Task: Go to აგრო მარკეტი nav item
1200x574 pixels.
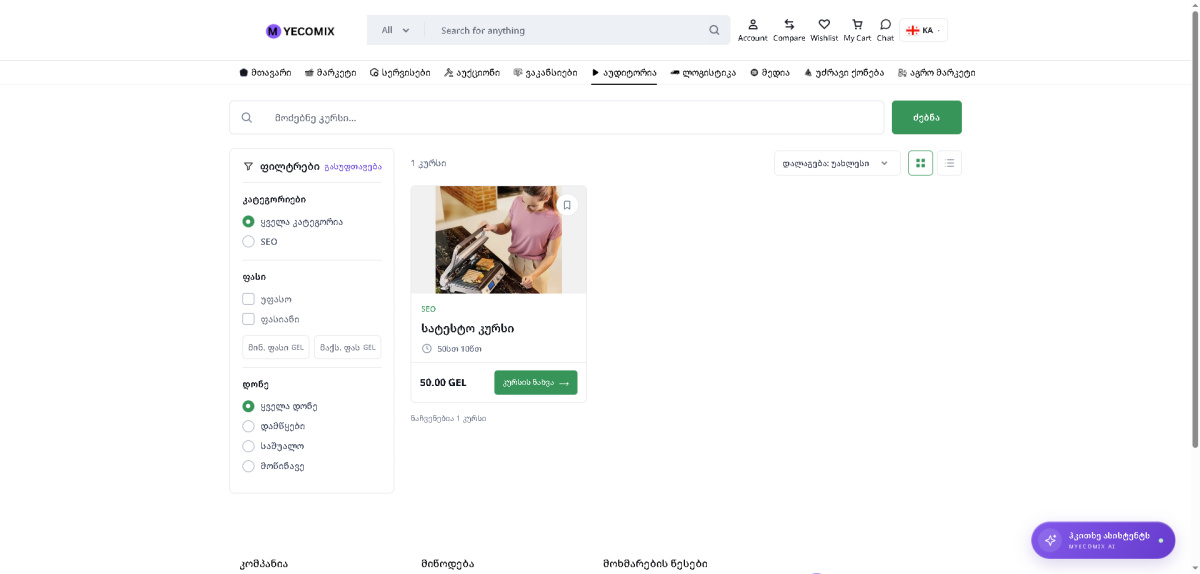Action: pos(936,72)
